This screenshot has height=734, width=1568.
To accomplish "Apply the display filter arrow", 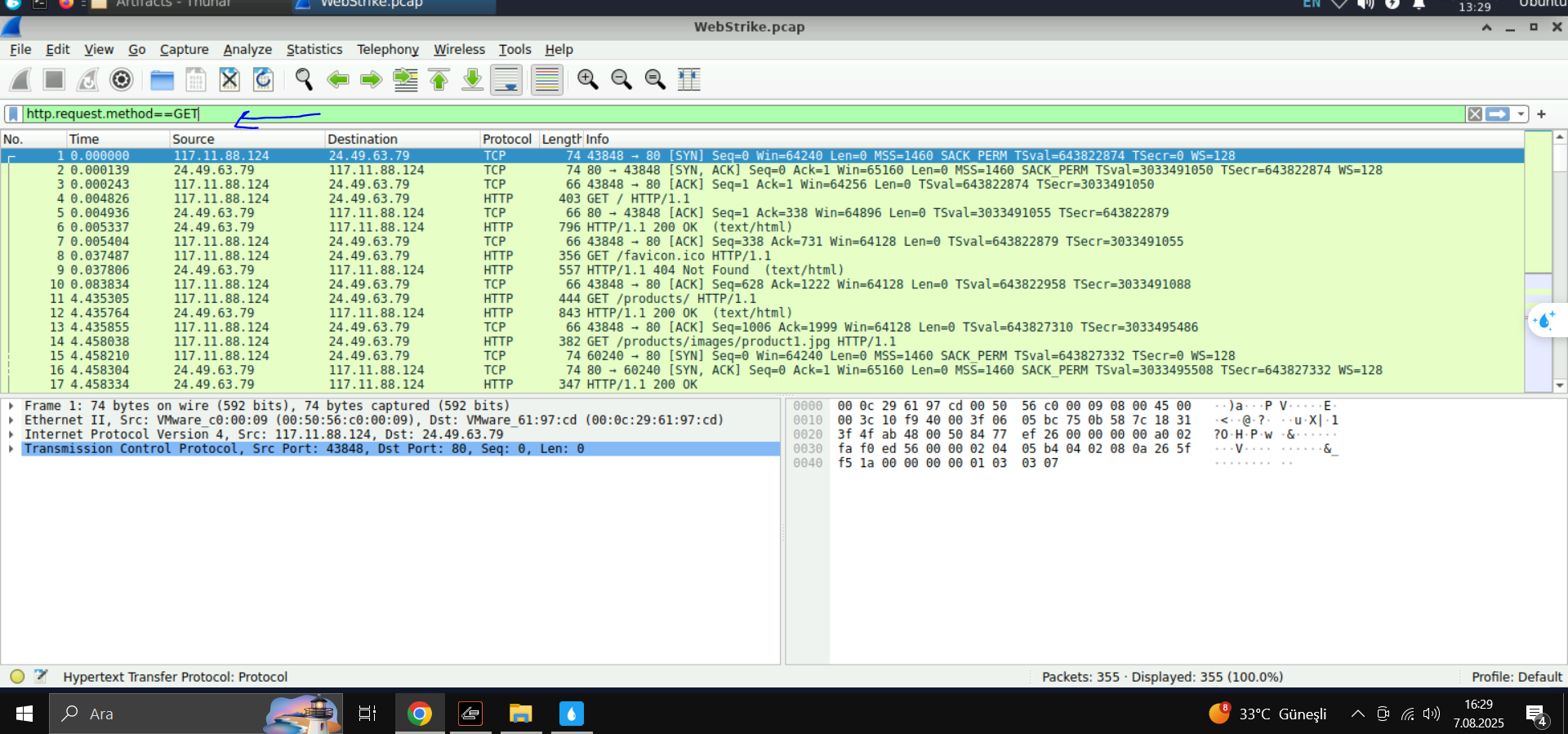I will click(x=1498, y=114).
